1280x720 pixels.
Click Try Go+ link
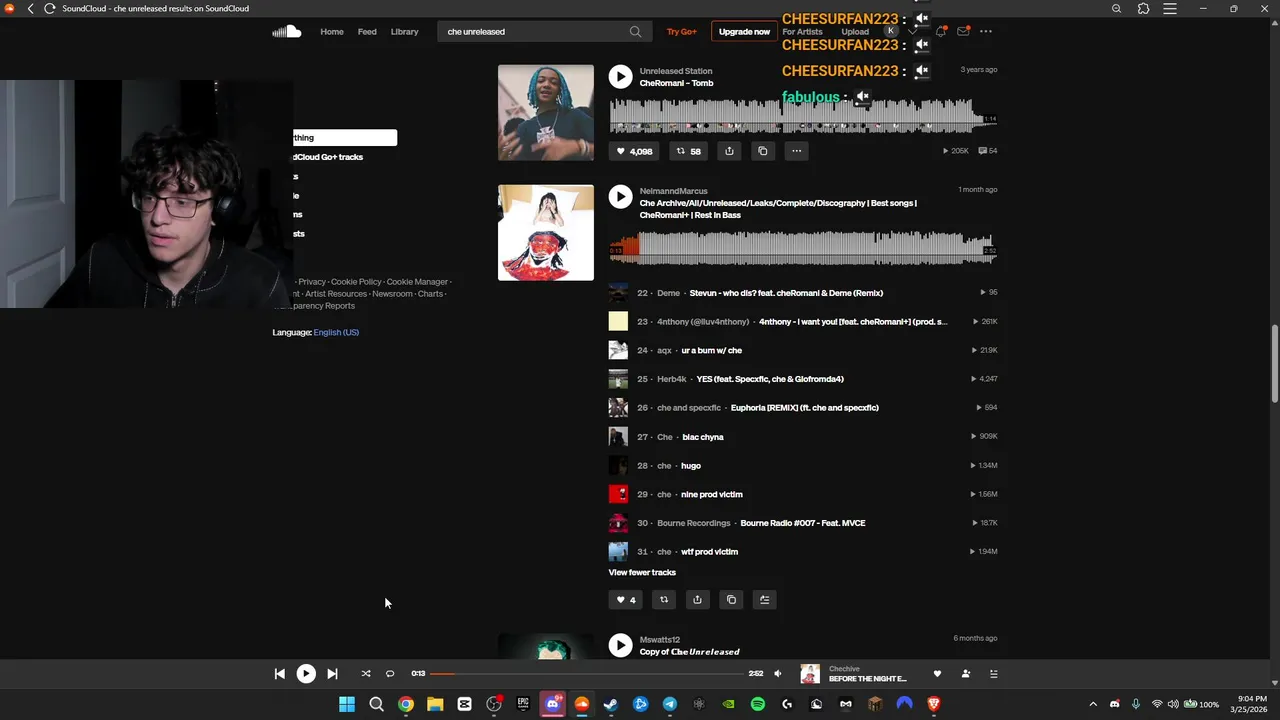click(681, 31)
